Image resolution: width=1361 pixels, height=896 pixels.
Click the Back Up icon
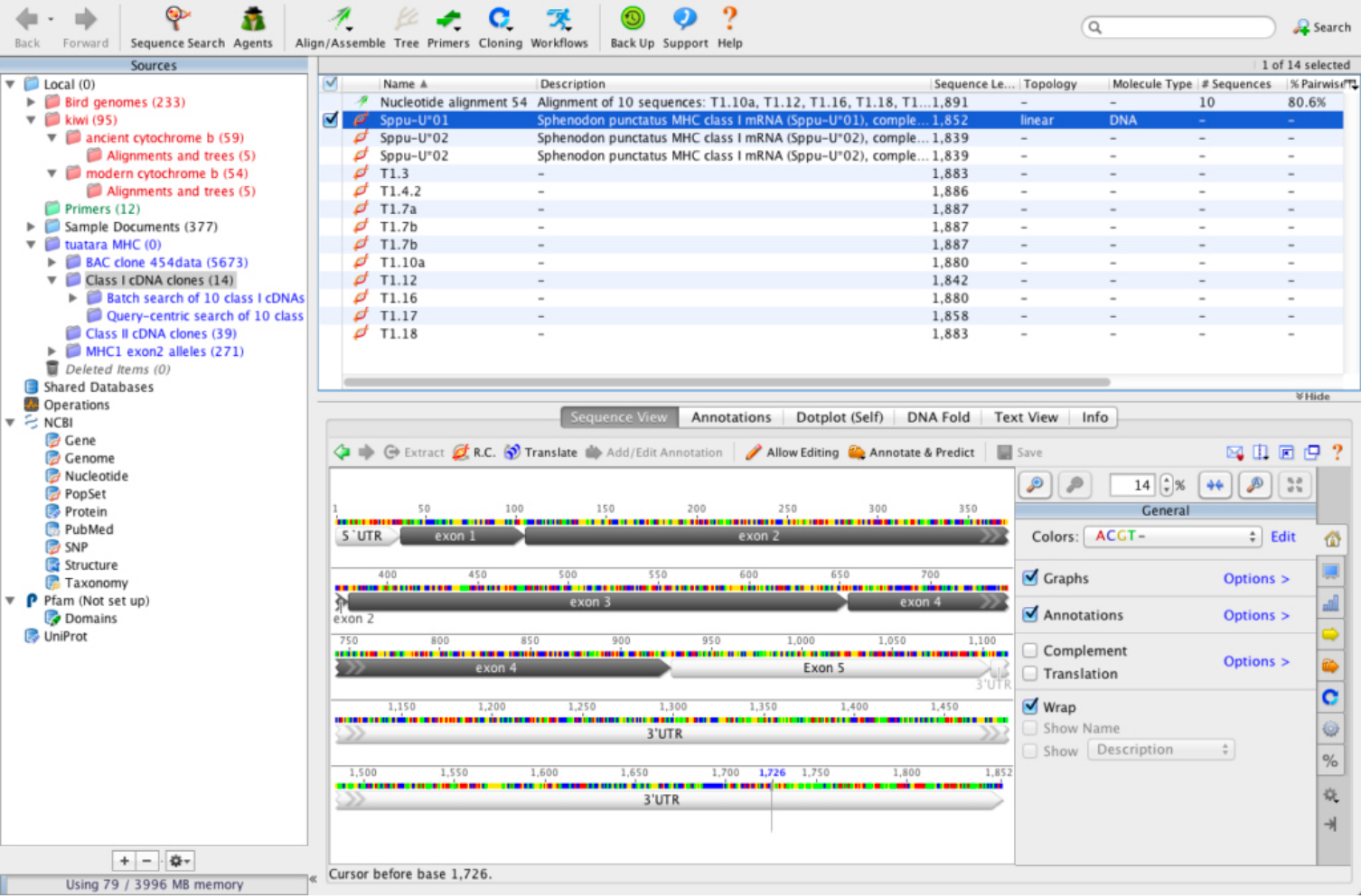632,27
